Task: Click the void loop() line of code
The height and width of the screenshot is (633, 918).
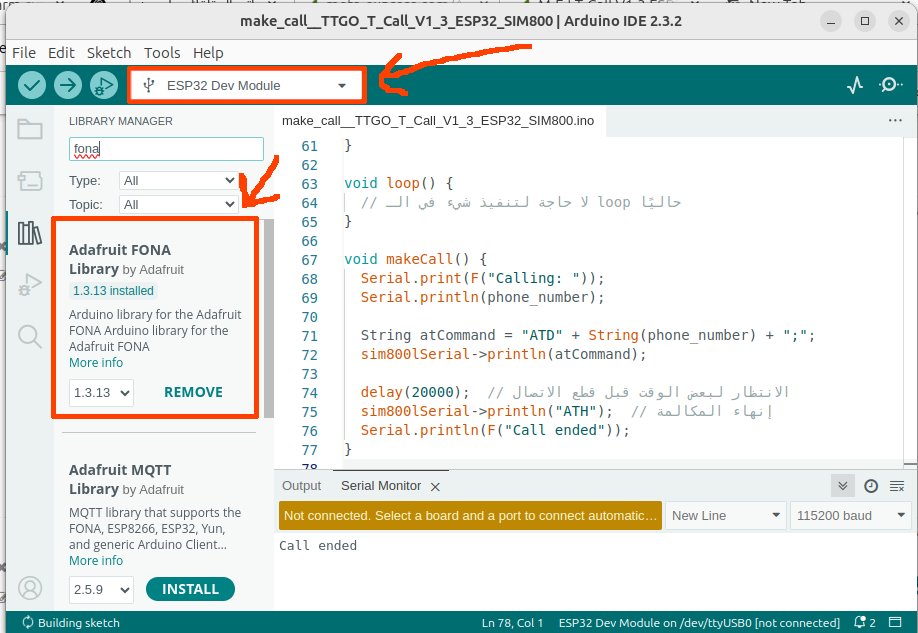Action: 399,183
